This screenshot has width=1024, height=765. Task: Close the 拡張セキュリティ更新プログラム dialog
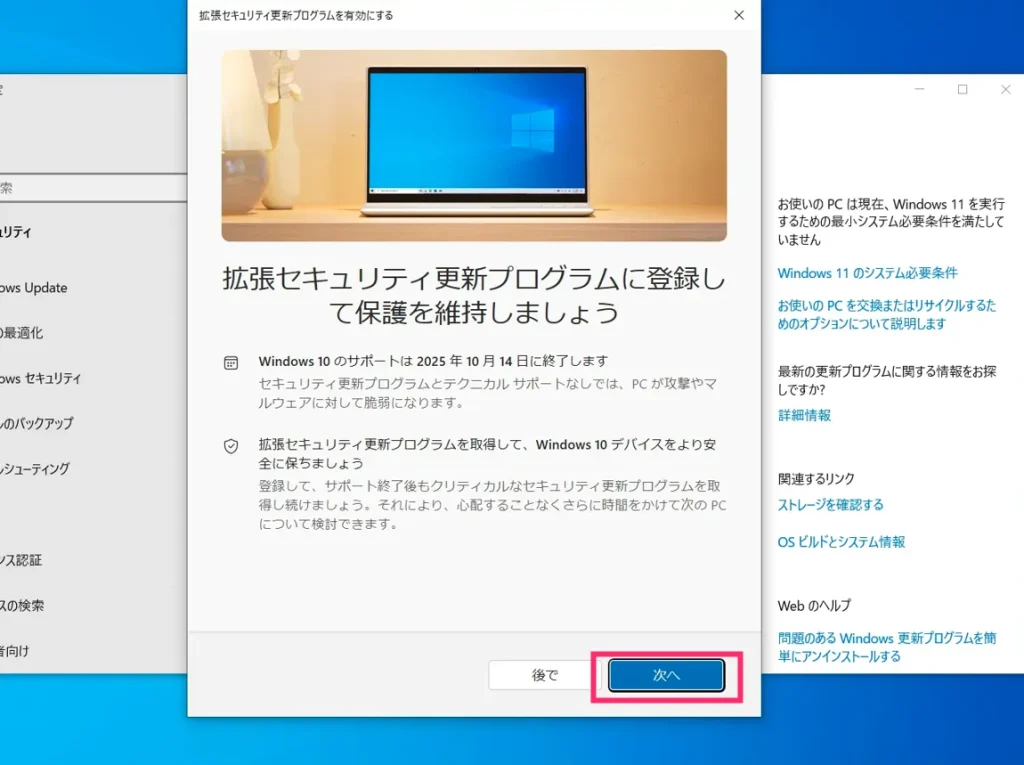click(739, 15)
